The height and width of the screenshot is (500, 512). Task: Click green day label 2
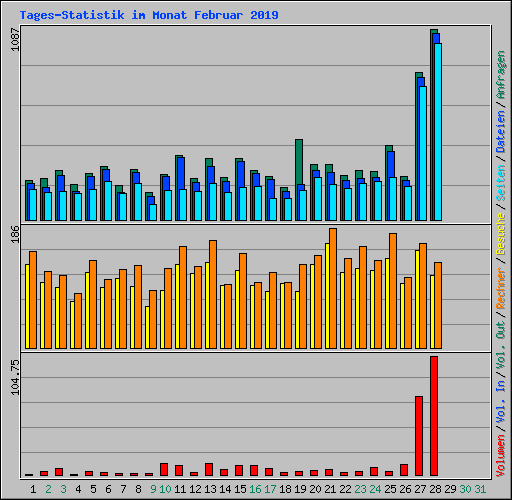coord(48,489)
